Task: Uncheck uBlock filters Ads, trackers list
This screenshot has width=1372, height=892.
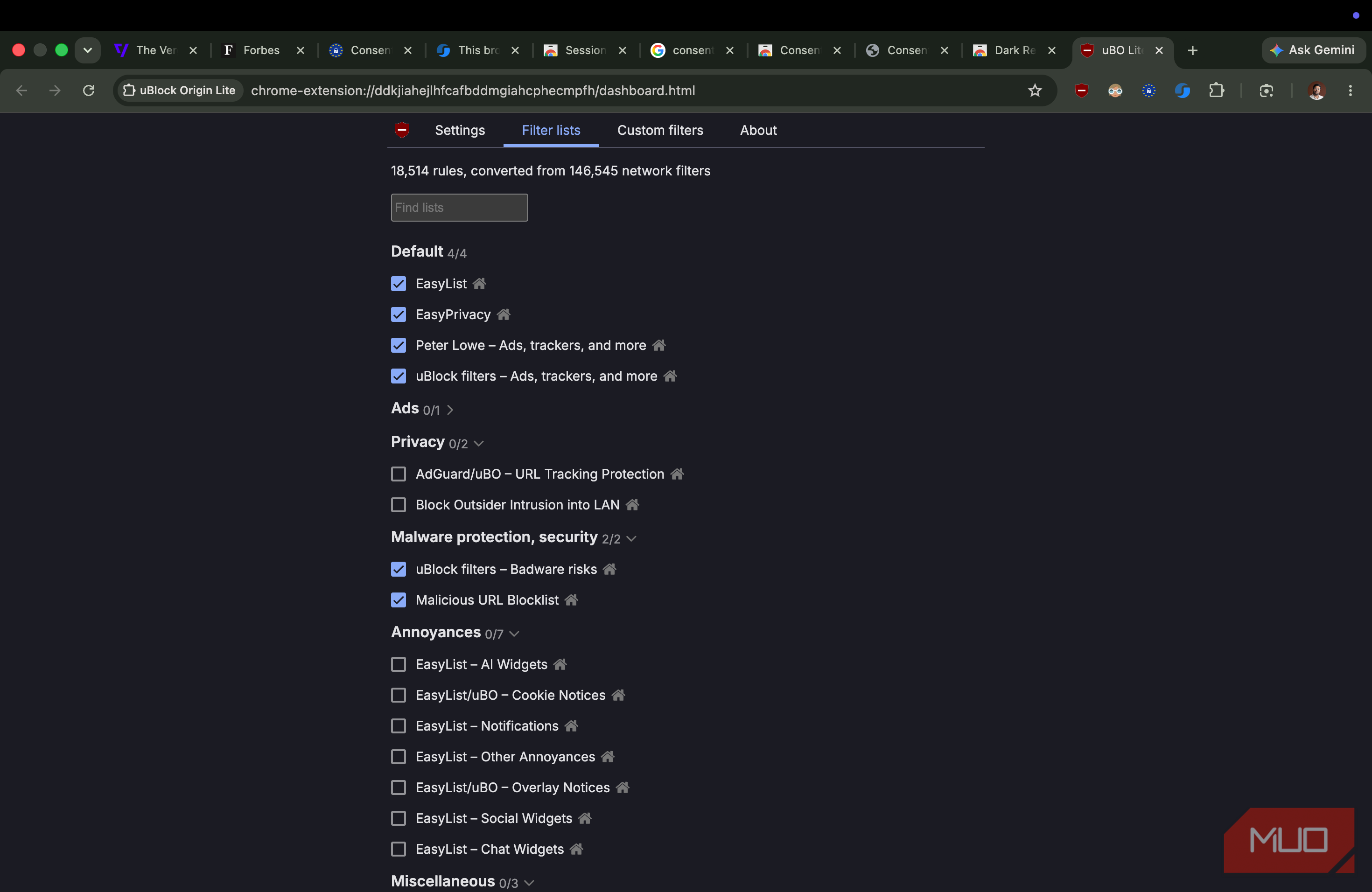Action: click(x=399, y=376)
